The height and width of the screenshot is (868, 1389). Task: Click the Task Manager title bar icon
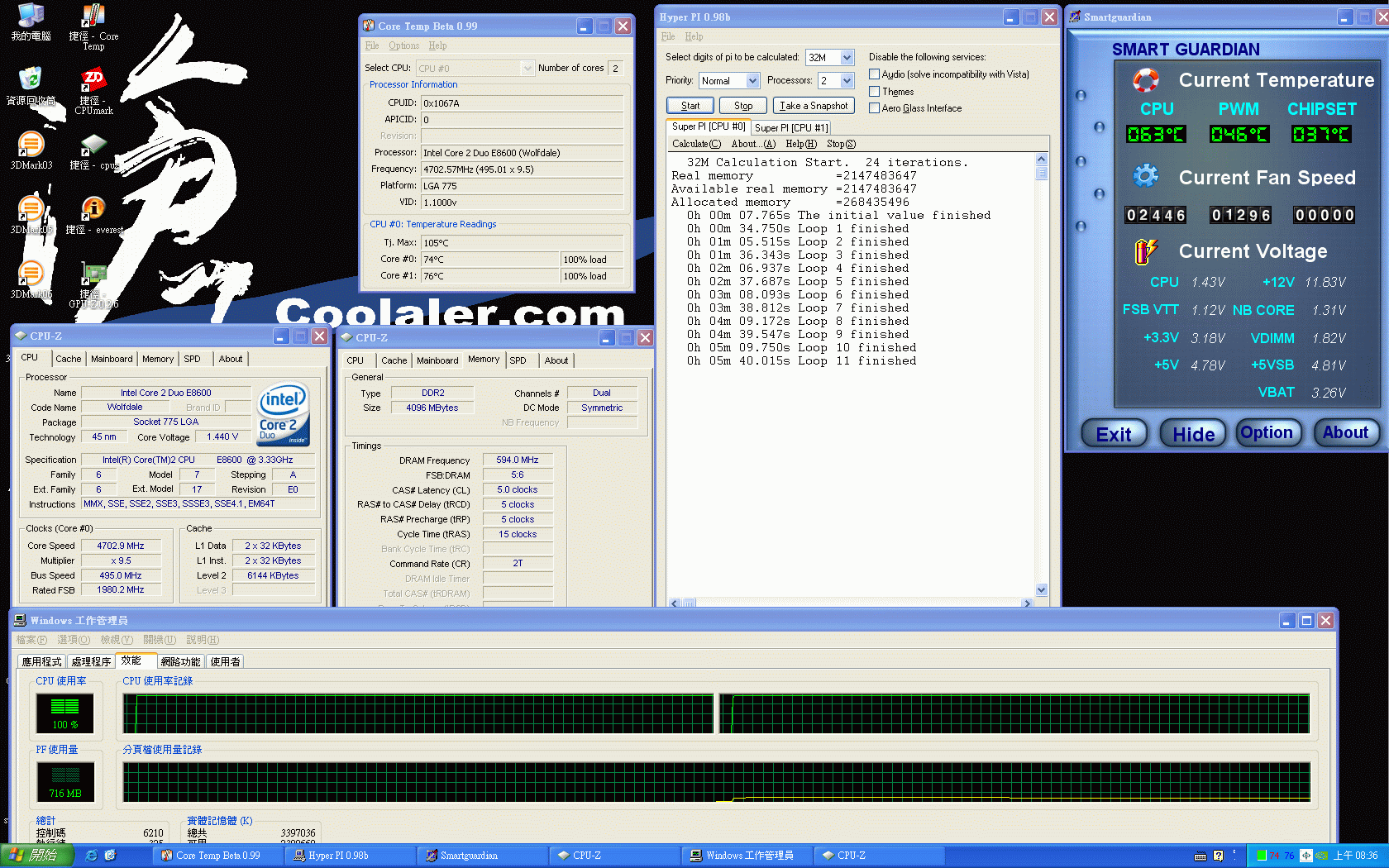(x=20, y=620)
